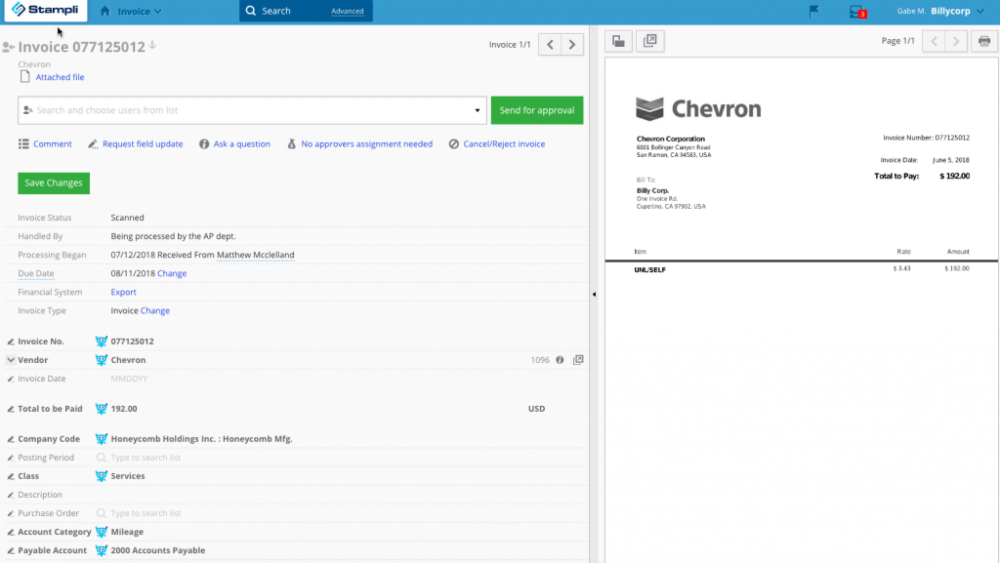
Task: Go to next invoice arrow
Action: point(572,45)
